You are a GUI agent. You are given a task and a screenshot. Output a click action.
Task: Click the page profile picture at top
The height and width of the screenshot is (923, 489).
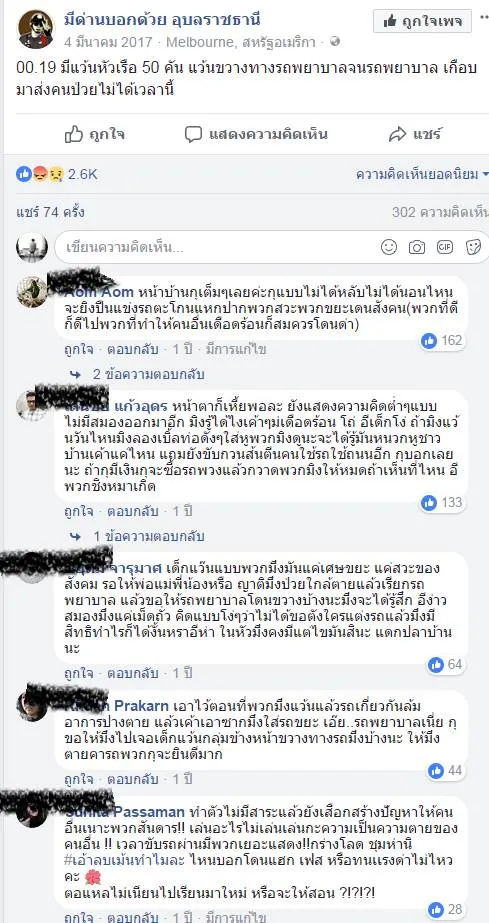(x=35, y=29)
